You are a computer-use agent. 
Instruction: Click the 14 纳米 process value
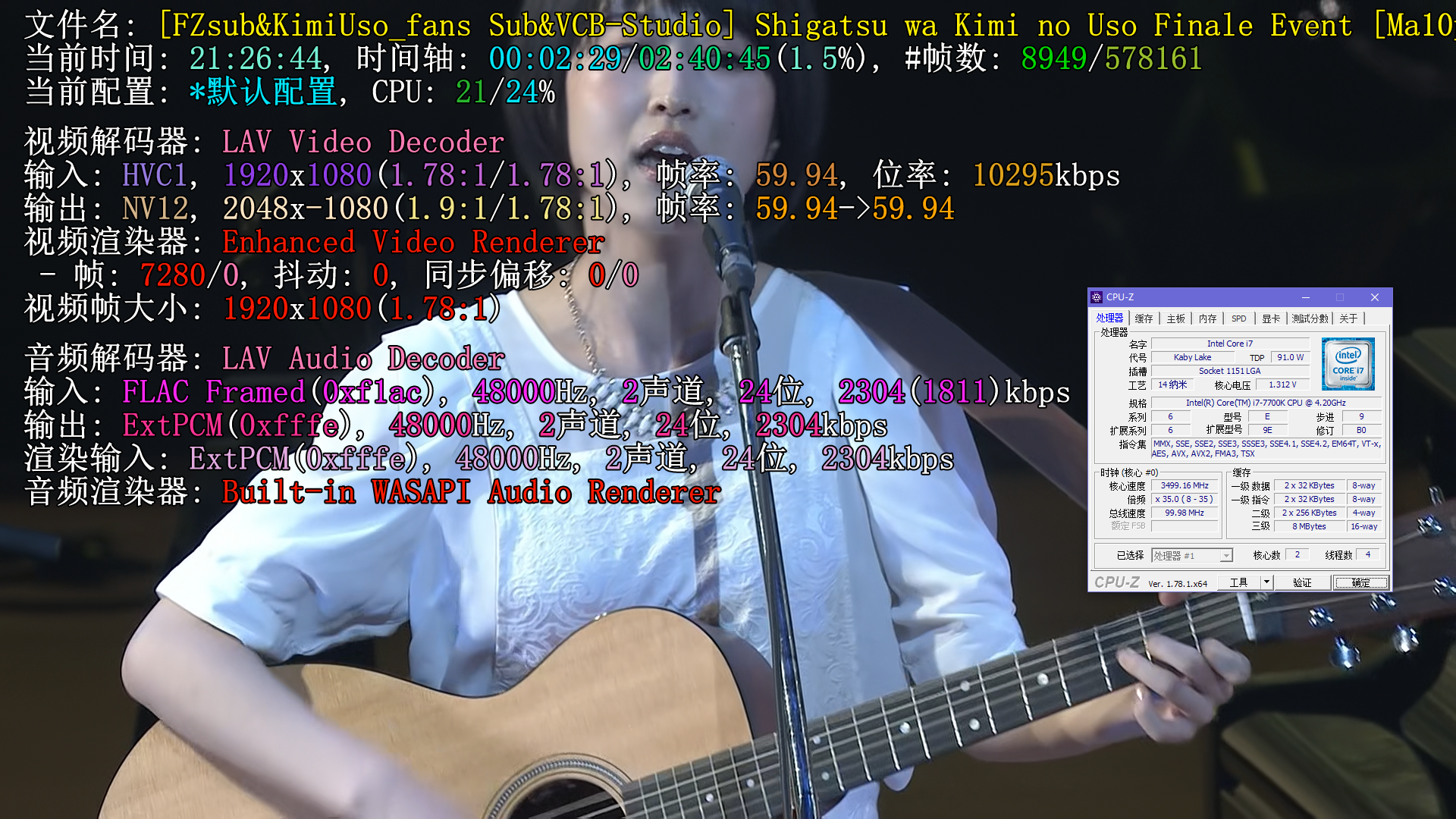(1172, 384)
